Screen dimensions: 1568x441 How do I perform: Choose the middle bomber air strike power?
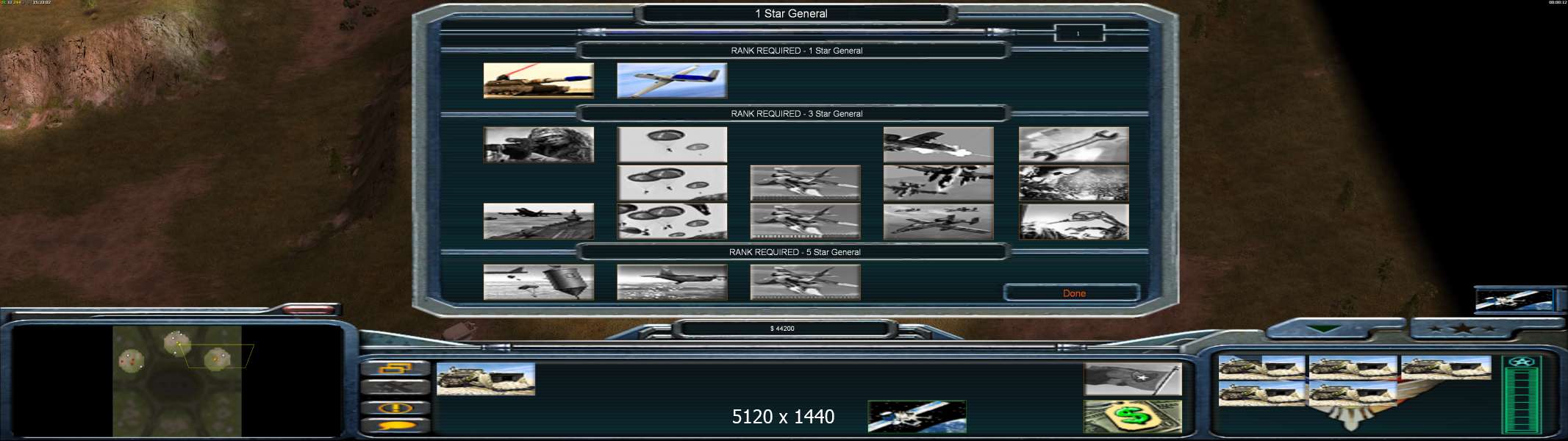[938, 183]
